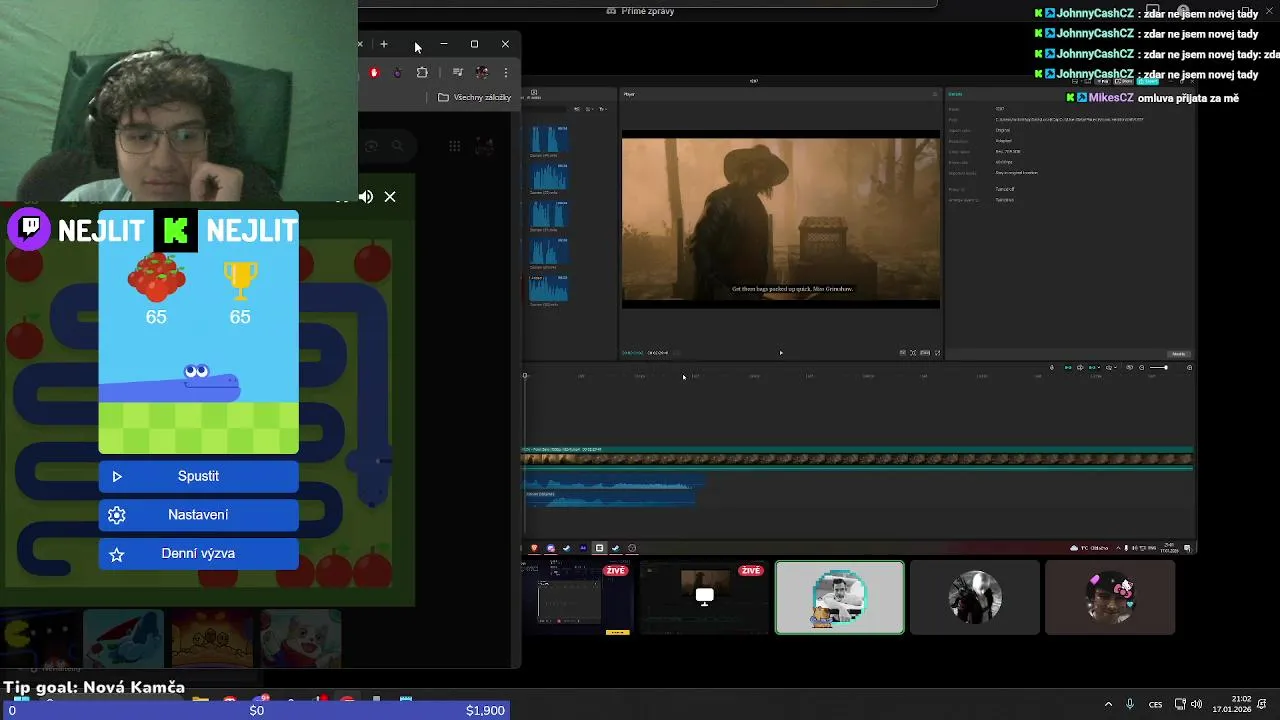Image resolution: width=1280 pixels, height=720 pixels.
Task: Open the media control toolbar icon
Action: click(x=457, y=72)
